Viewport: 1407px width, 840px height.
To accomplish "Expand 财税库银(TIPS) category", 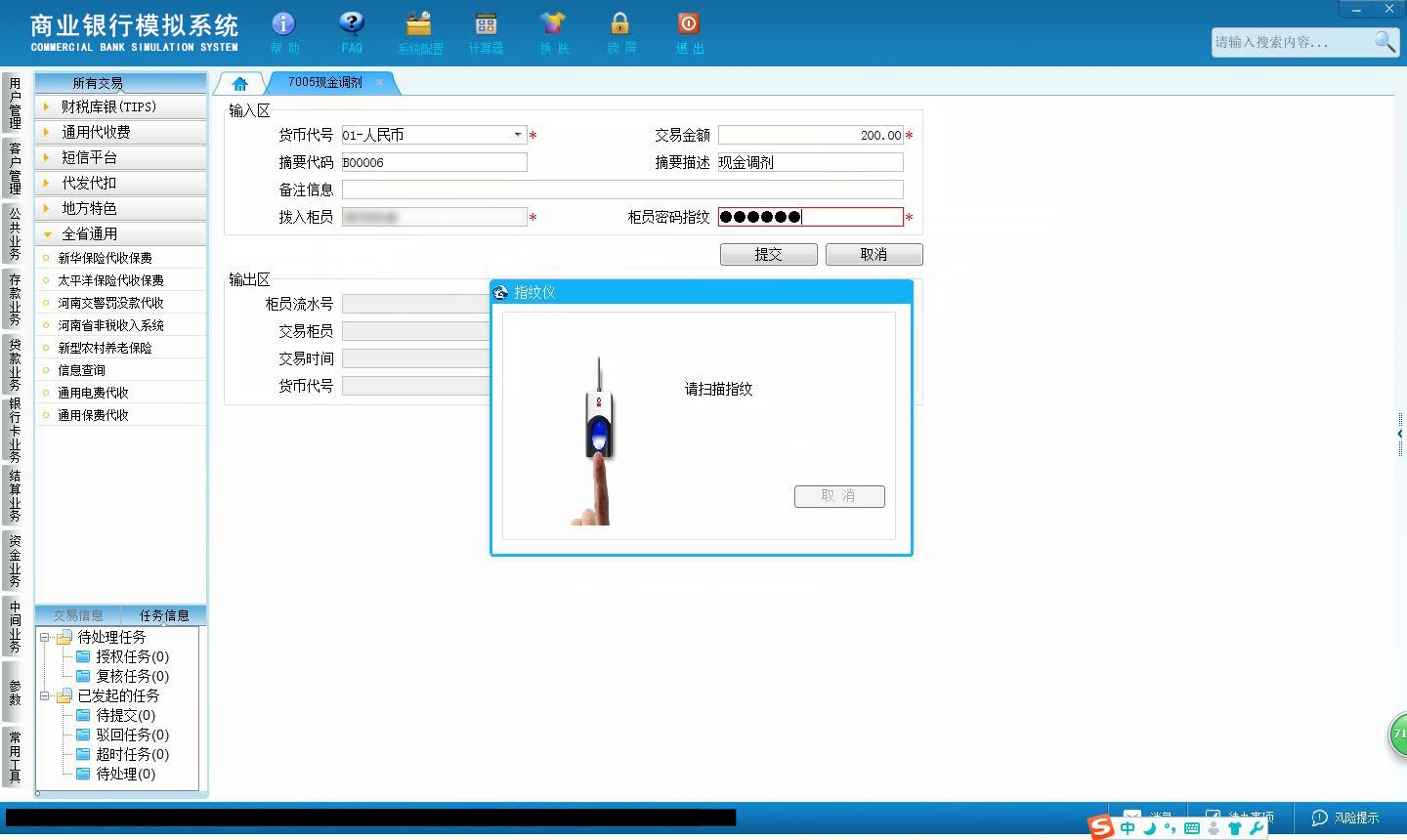I will coord(121,106).
